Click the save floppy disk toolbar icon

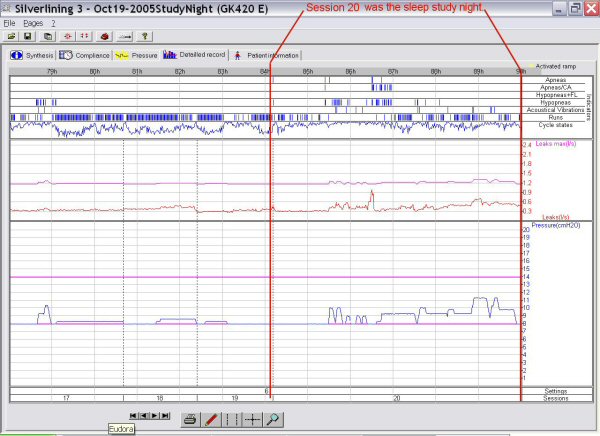pyautogui.click(x=28, y=36)
